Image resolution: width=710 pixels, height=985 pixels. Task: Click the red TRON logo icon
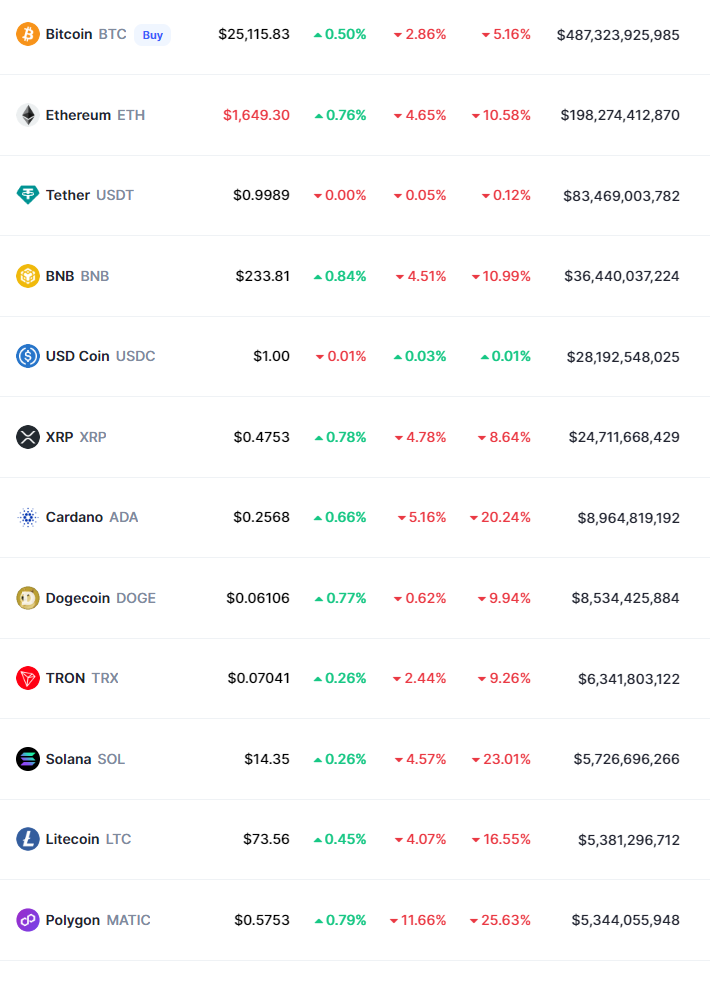pos(28,678)
